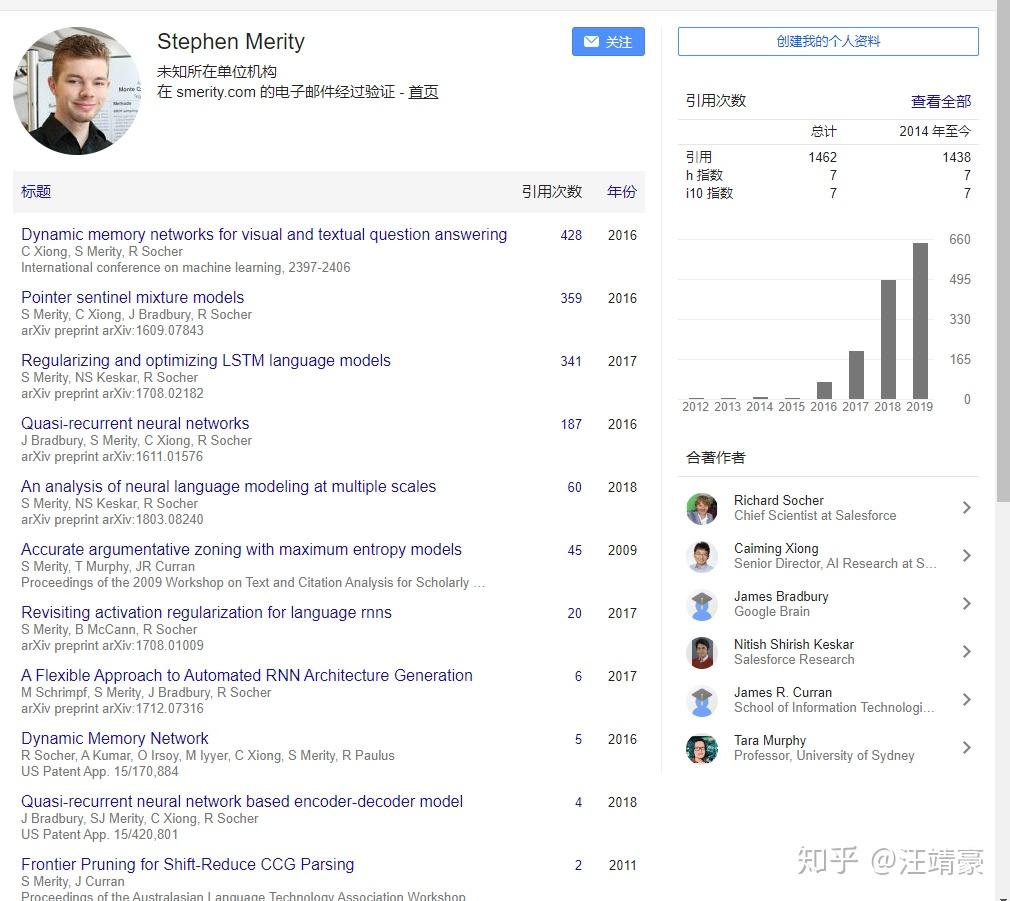This screenshot has height=901, width=1010.
Task: Open Pointer sentinel mixture models paper
Action: (x=133, y=298)
